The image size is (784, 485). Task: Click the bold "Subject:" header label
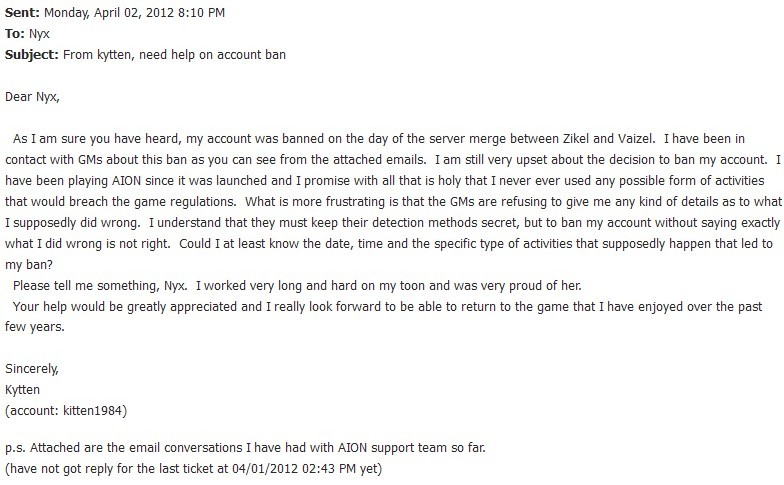tap(32, 54)
